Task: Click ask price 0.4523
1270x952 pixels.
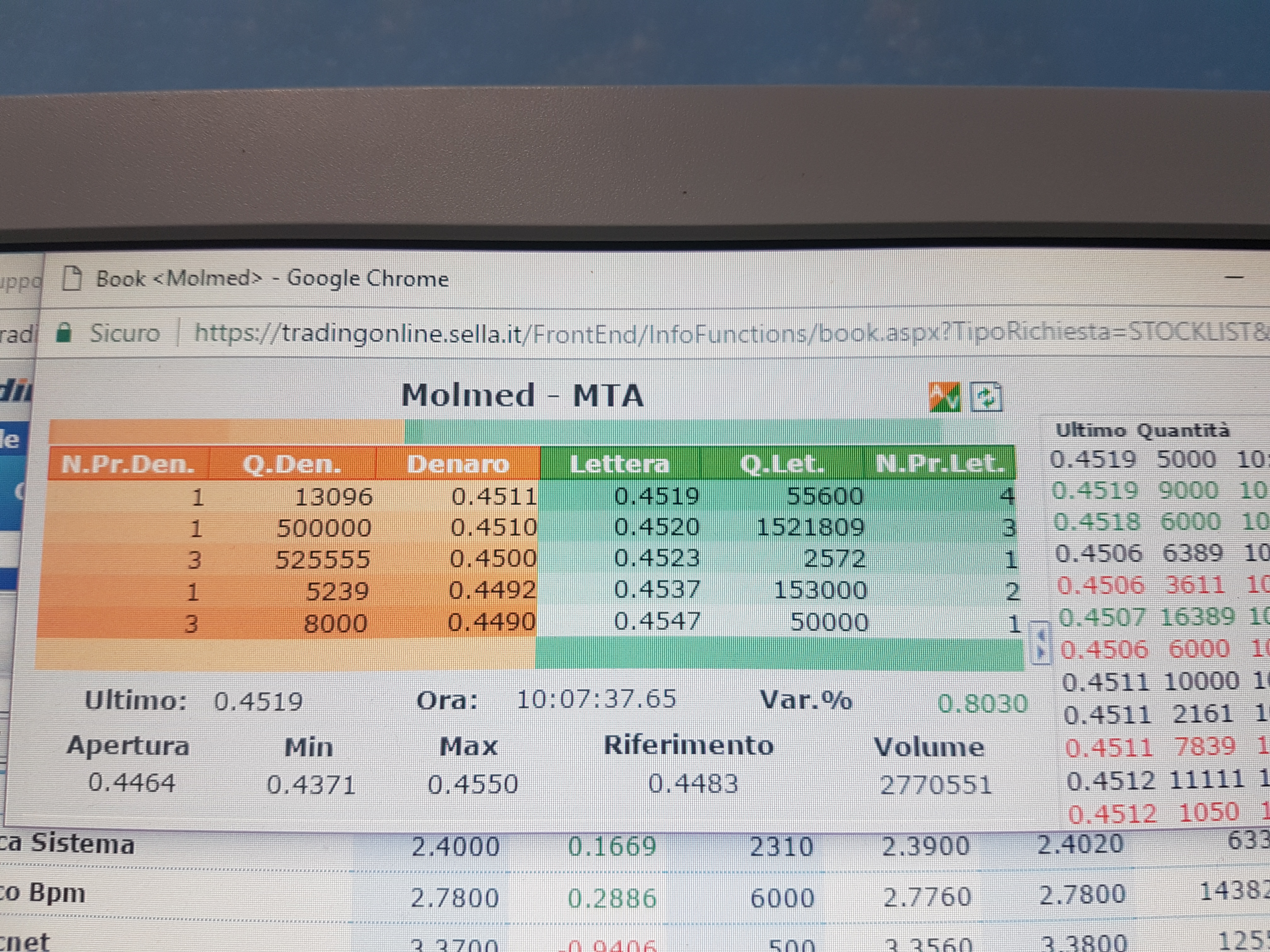Action: [656, 558]
